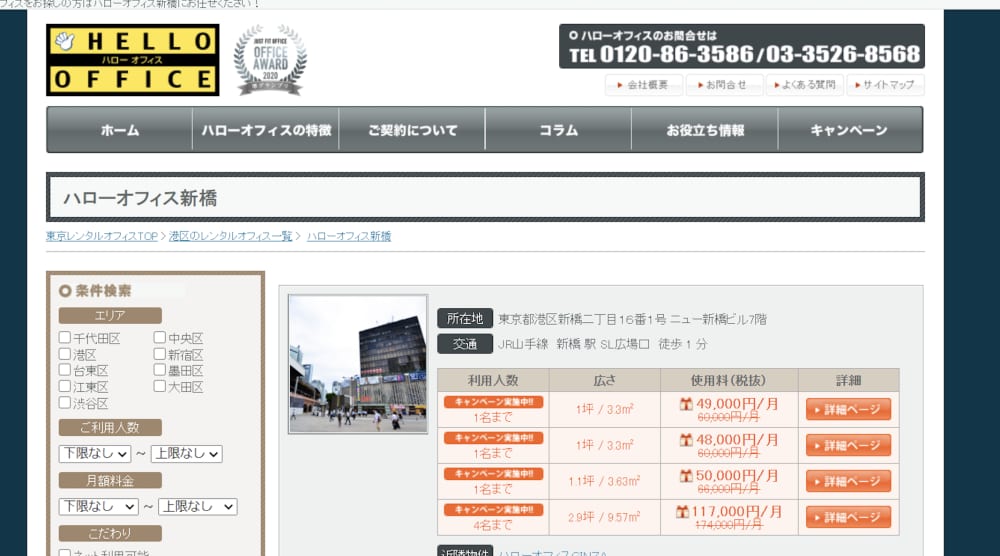This screenshot has height=556, width=1000.
Task: Click the 4名まで capacity text
Action: click(492, 525)
